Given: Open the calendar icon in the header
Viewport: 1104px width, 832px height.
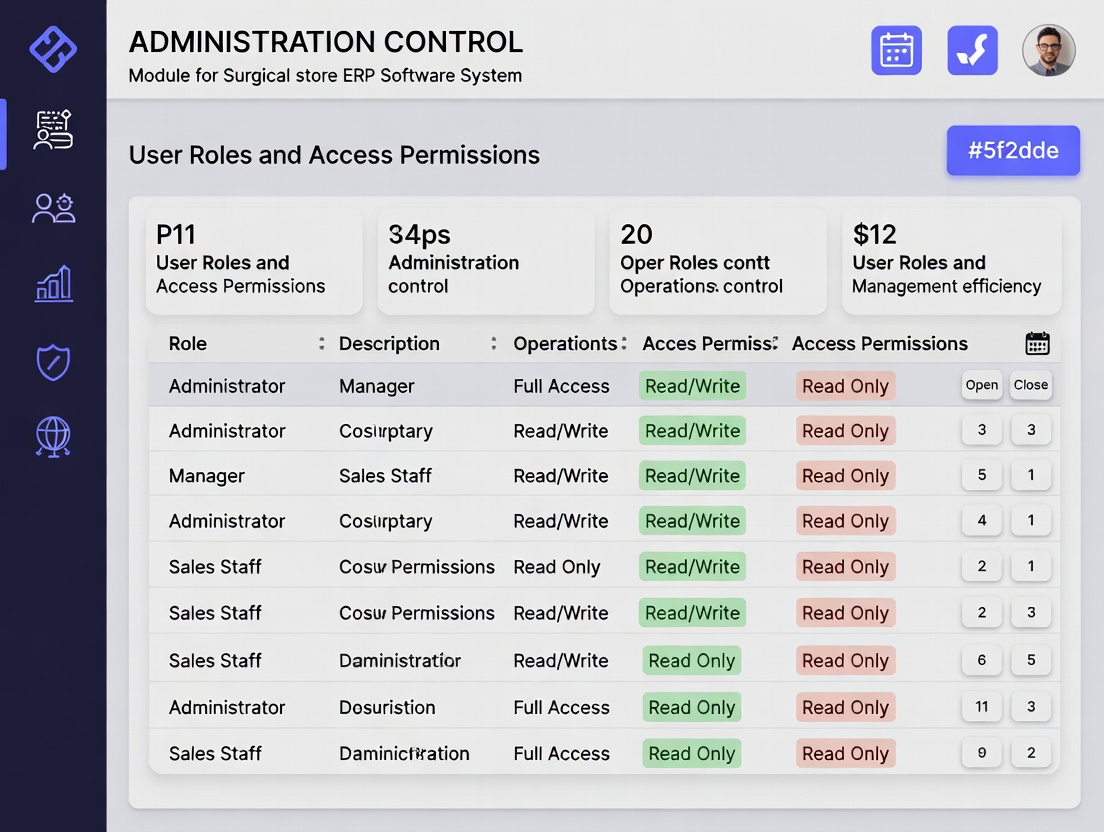Looking at the screenshot, I should click(x=896, y=50).
